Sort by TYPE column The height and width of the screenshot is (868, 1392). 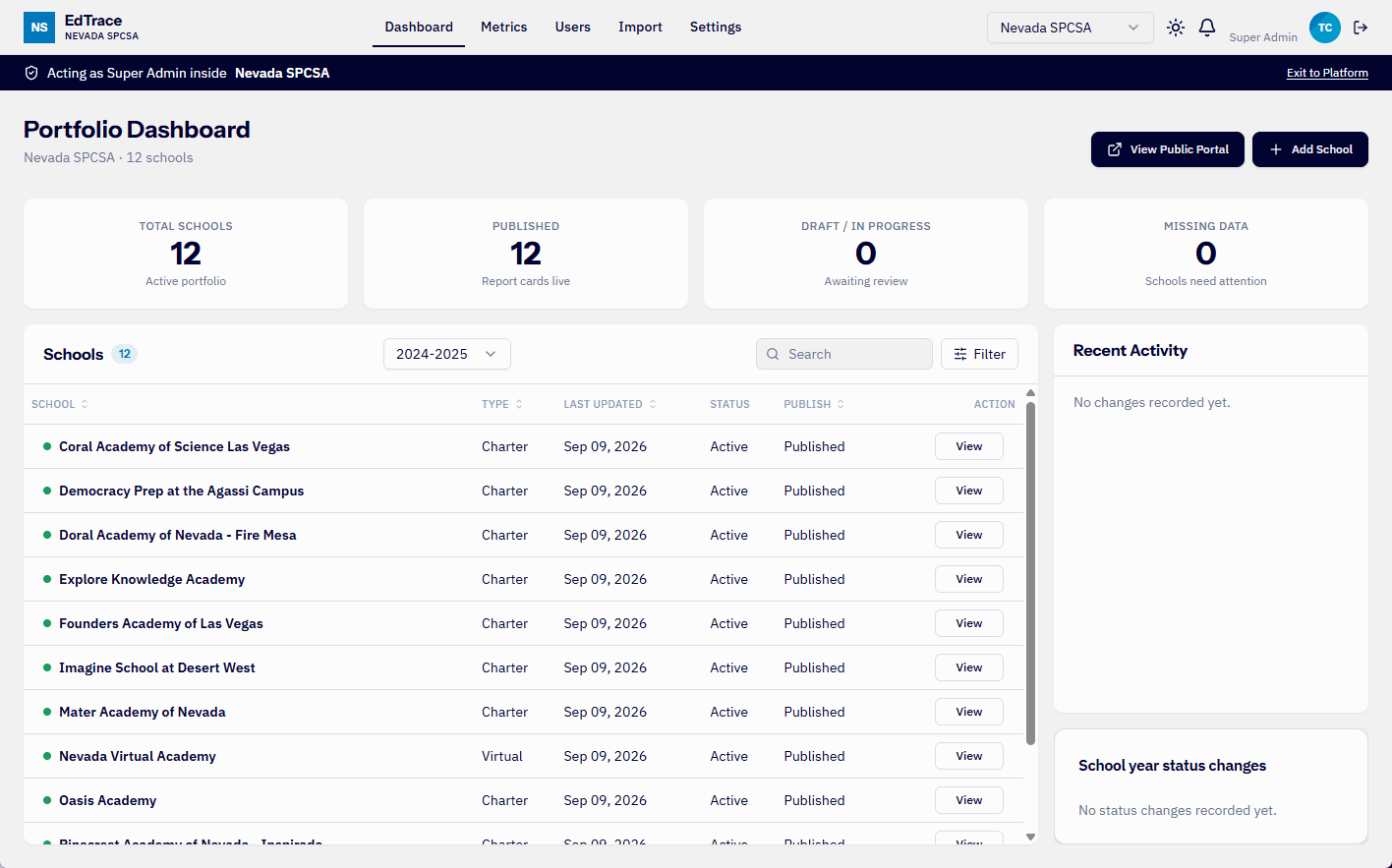coord(502,404)
